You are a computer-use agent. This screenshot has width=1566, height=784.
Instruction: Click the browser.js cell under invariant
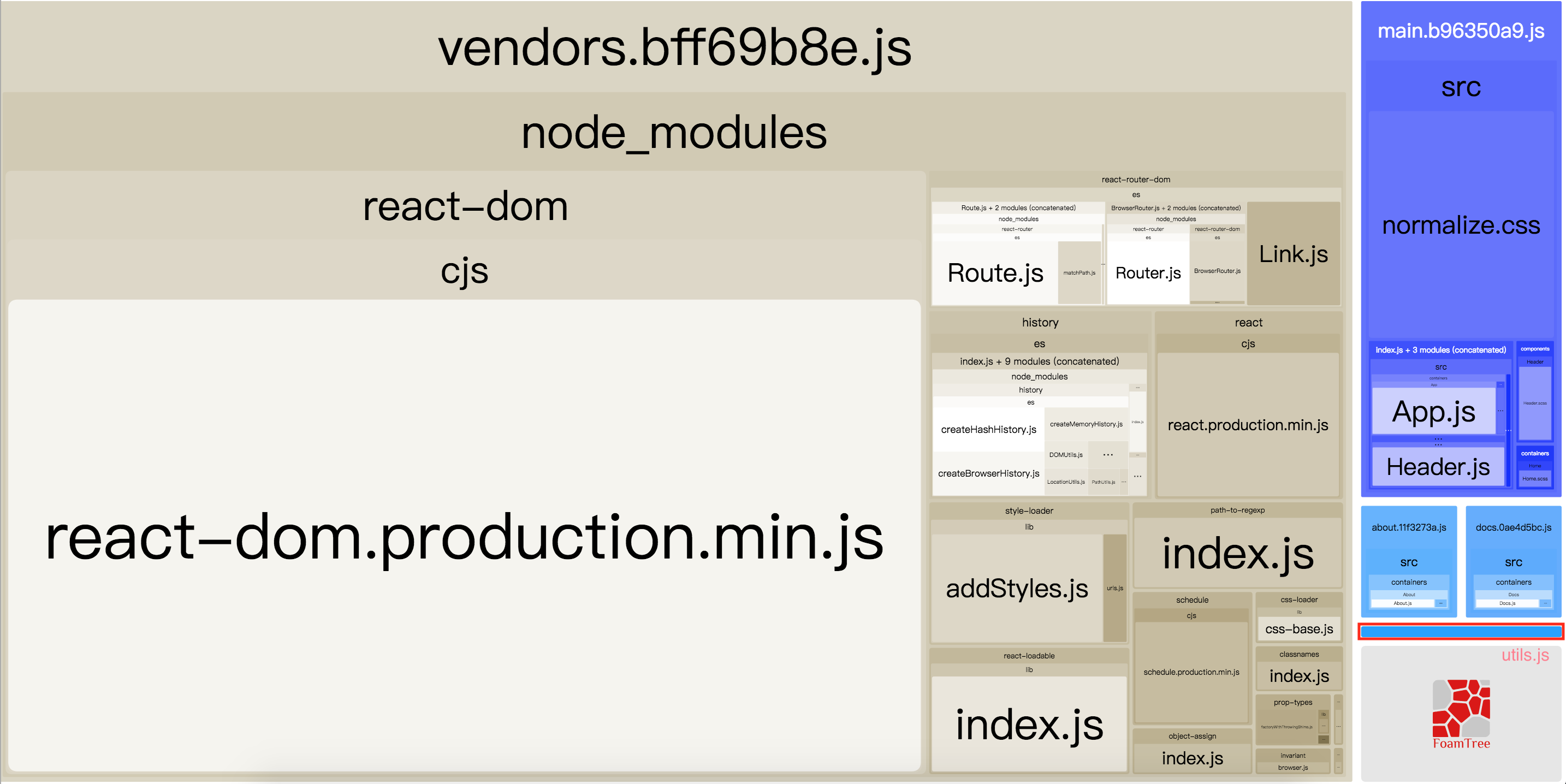[x=1292, y=768]
